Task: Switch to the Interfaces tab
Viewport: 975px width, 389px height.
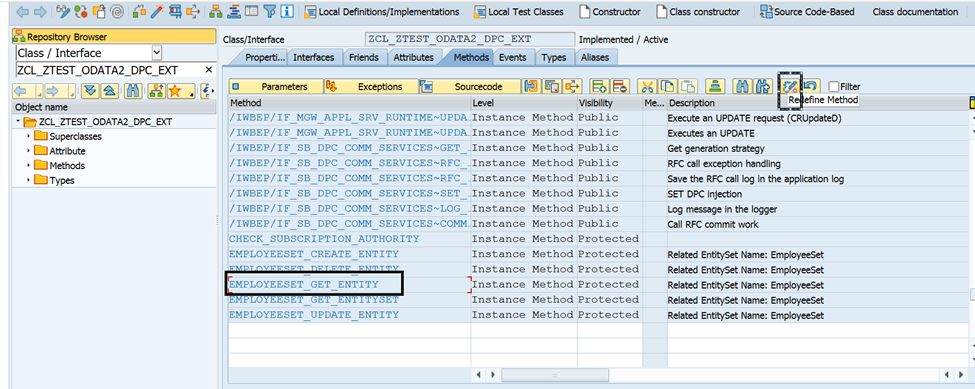Action: click(313, 57)
